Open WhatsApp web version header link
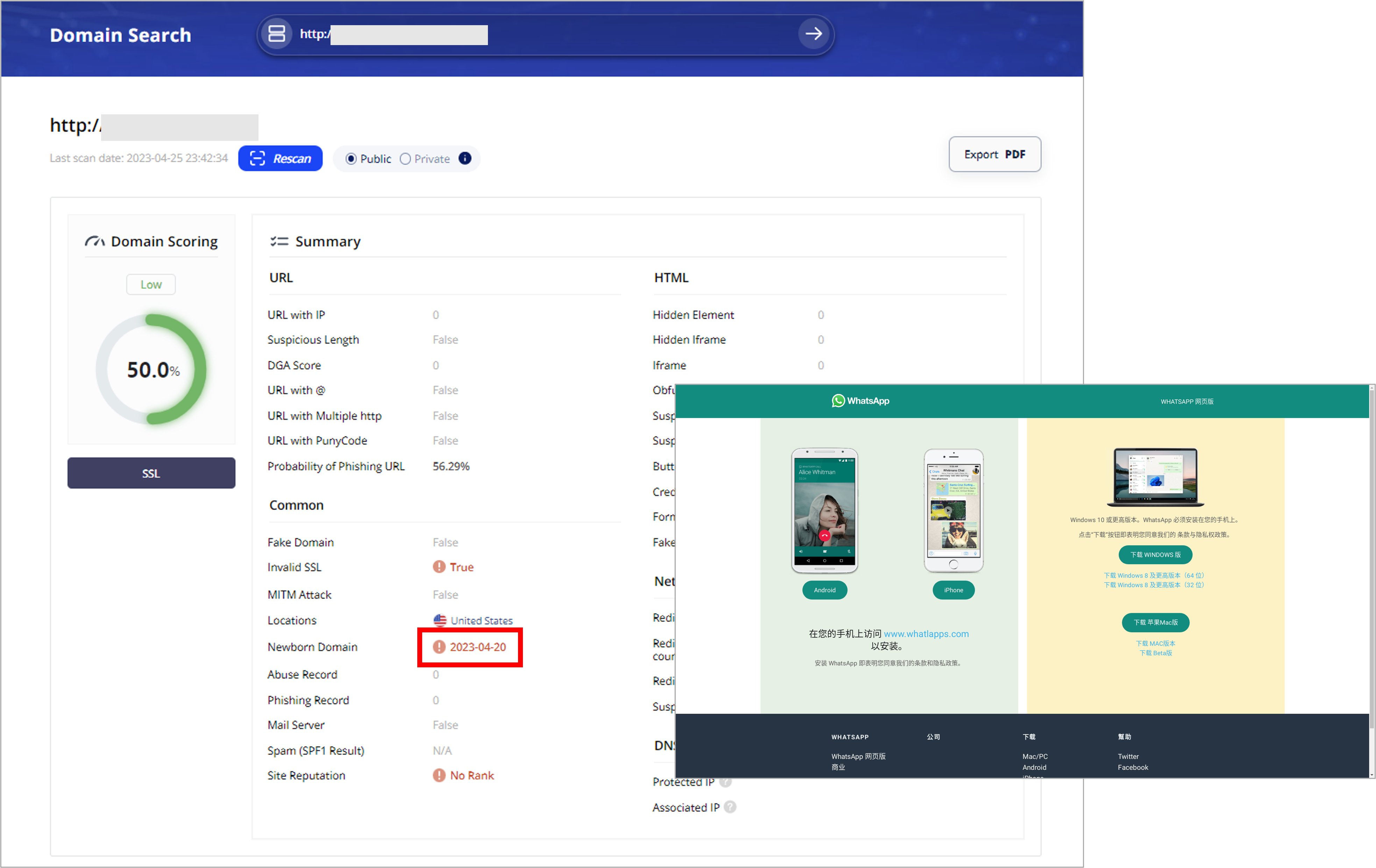Image resolution: width=1376 pixels, height=868 pixels. click(x=1186, y=401)
